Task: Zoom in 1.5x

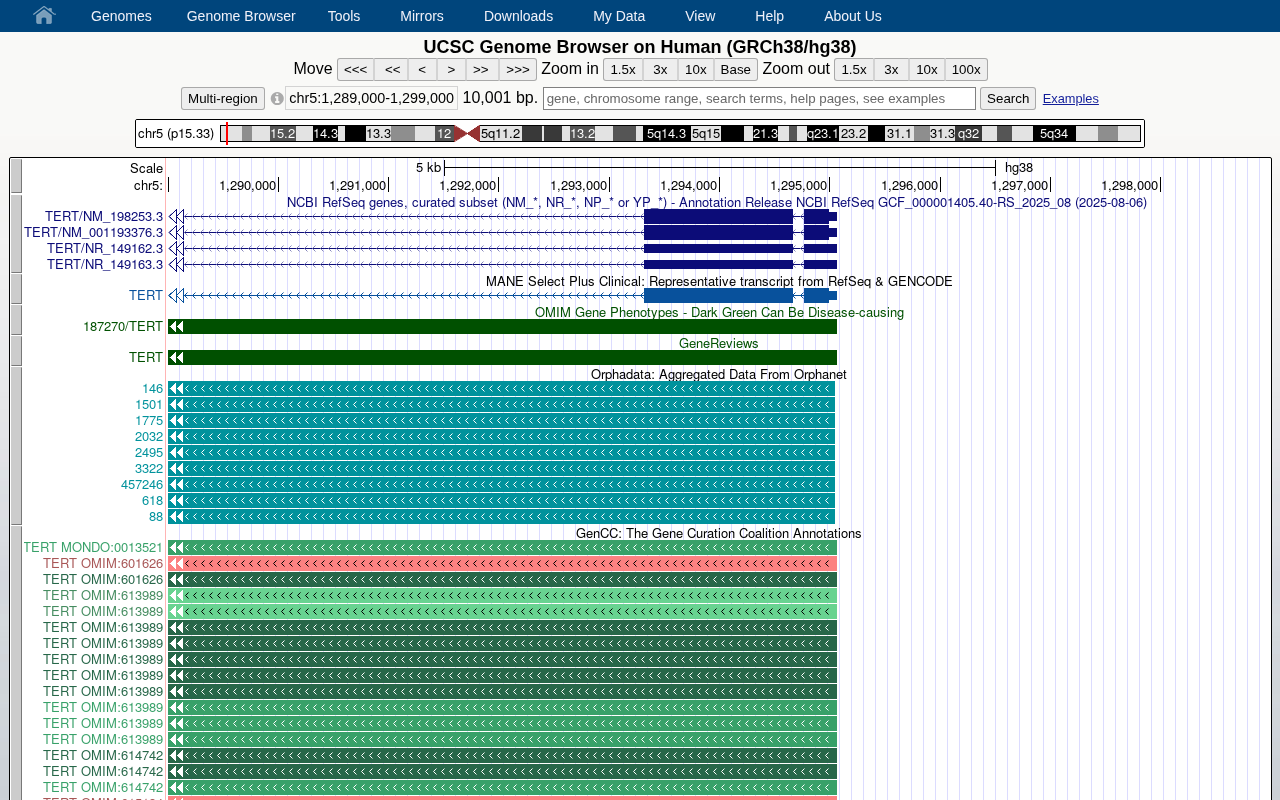Action: tap(623, 69)
